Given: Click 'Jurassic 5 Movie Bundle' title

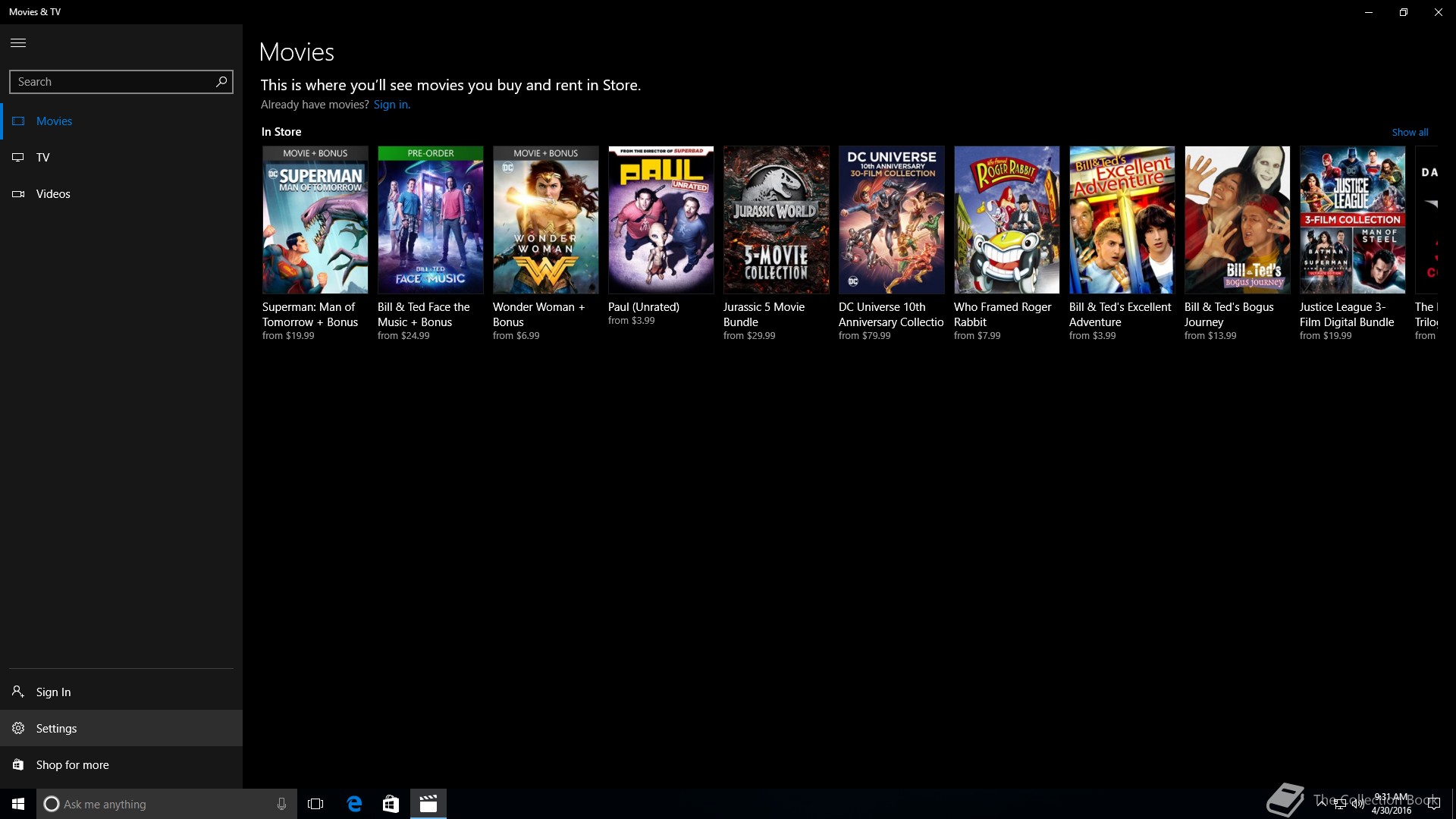Looking at the screenshot, I should [x=764, y=315].
